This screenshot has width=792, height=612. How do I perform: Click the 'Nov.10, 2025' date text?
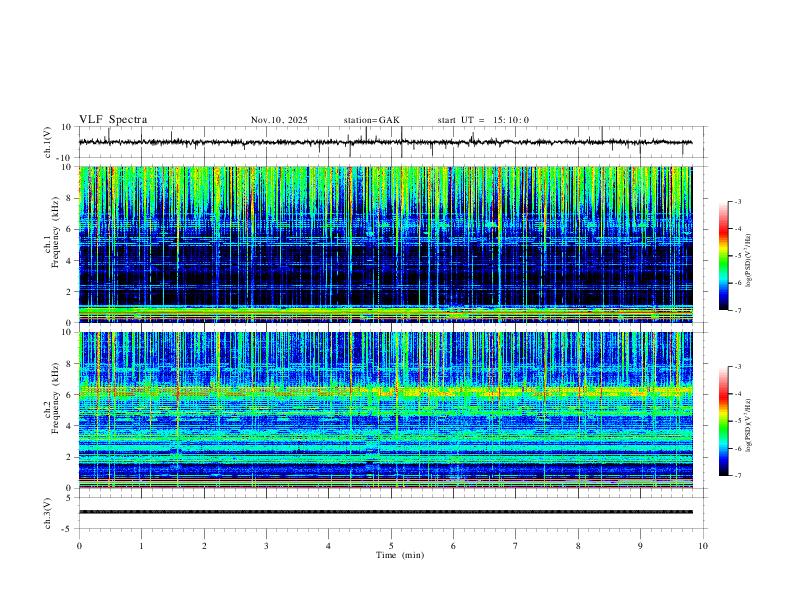click(x=279, y=120)
